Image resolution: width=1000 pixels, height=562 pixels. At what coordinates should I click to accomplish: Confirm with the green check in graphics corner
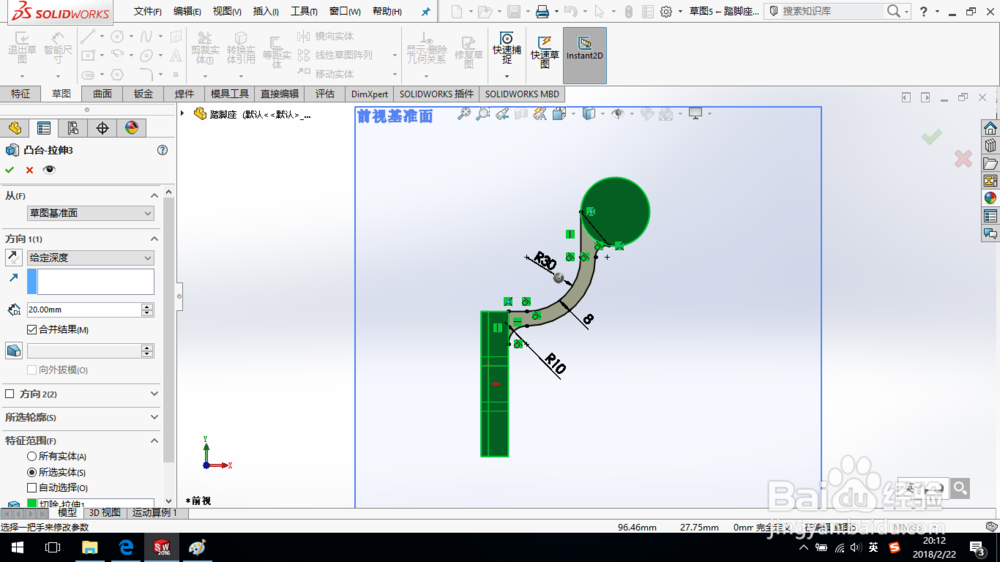pyautogui.click(x=932, y=137)
